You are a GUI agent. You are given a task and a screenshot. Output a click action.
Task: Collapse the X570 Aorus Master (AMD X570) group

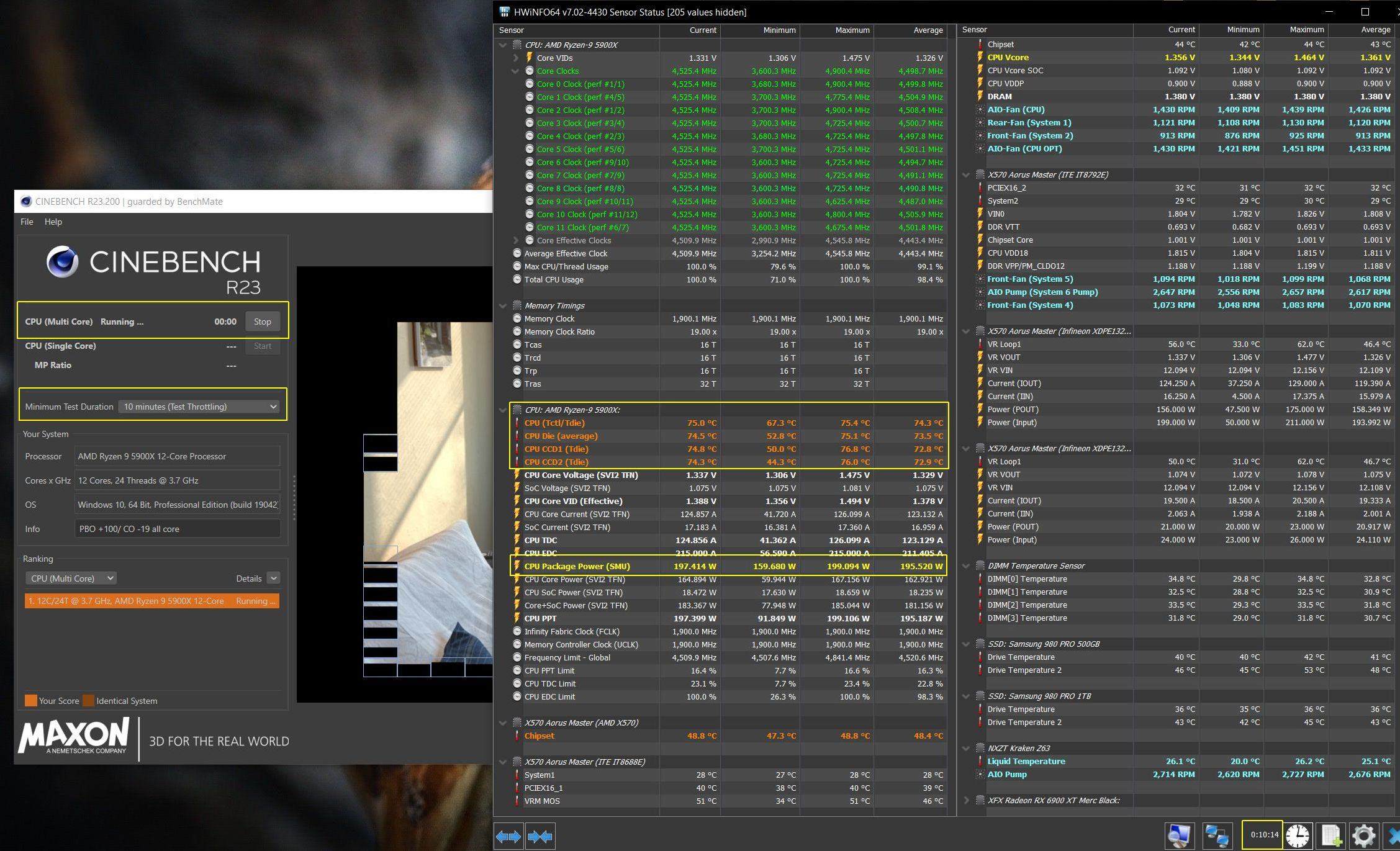(503, 723)
